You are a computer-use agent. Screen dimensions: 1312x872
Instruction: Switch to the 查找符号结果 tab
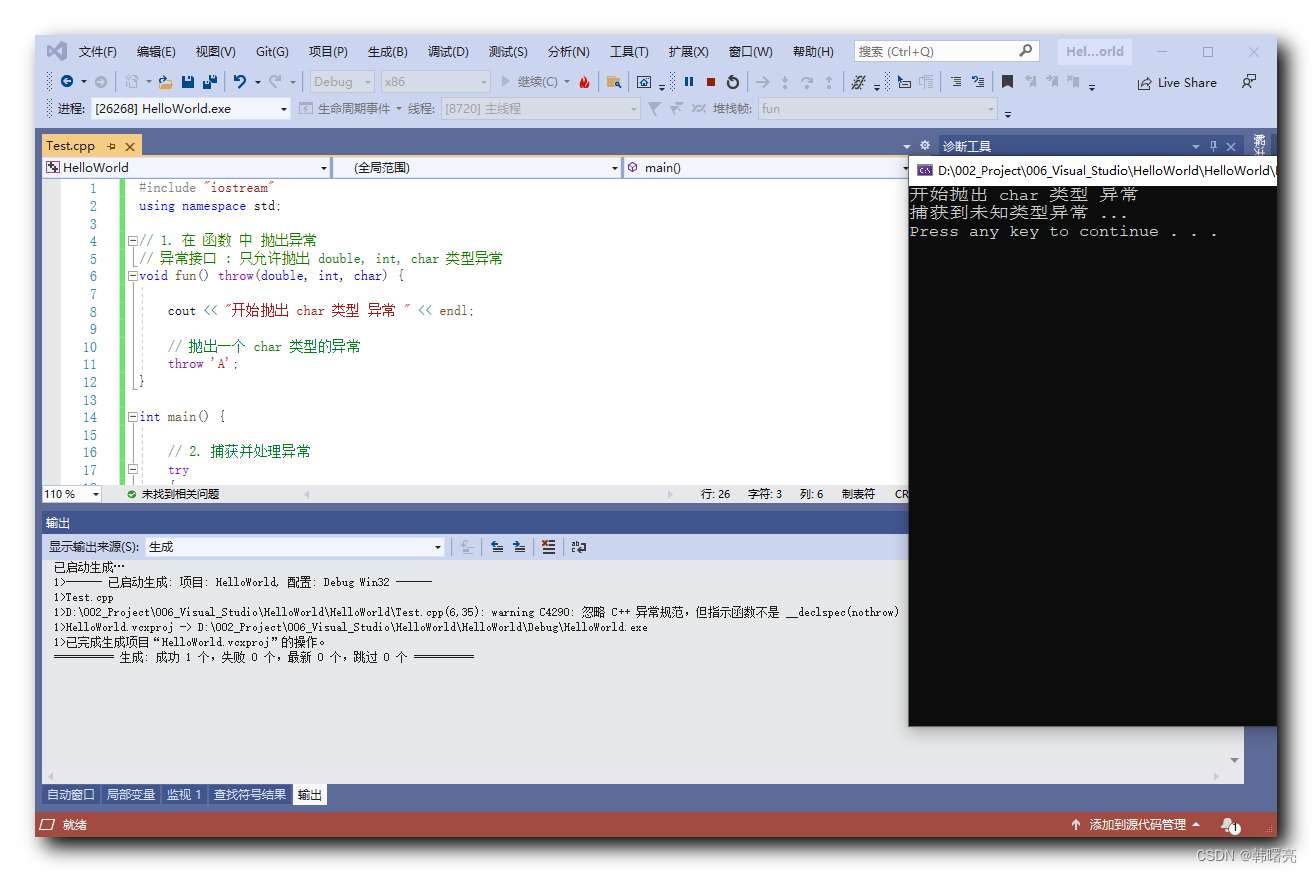250,795
